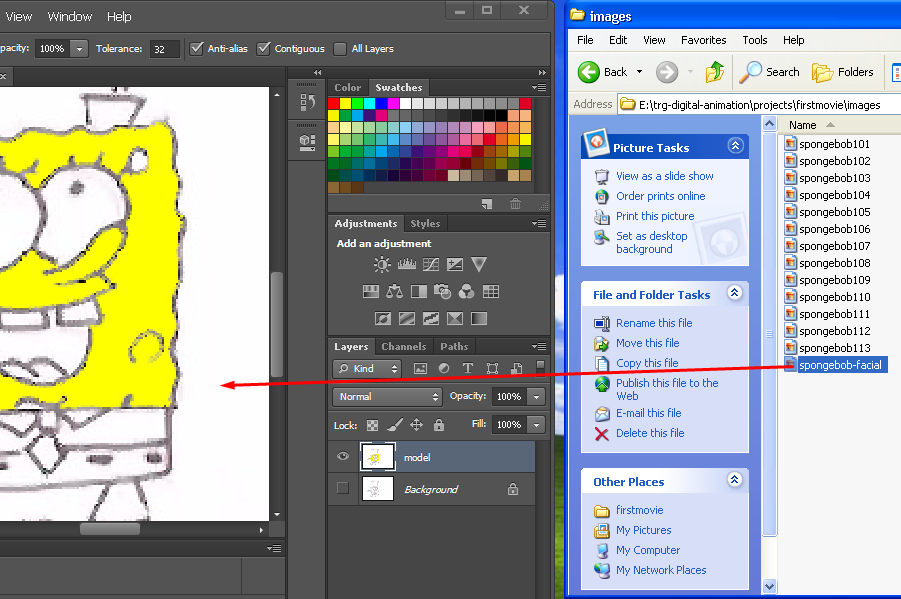901x599 pixels.
Task: Uncheck the Contiguous checkbox
Action: coord(263,48)
